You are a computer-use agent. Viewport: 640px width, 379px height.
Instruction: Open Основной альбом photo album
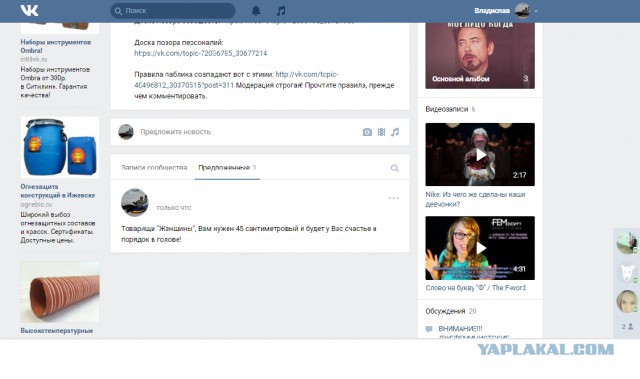tap(480, 55)
